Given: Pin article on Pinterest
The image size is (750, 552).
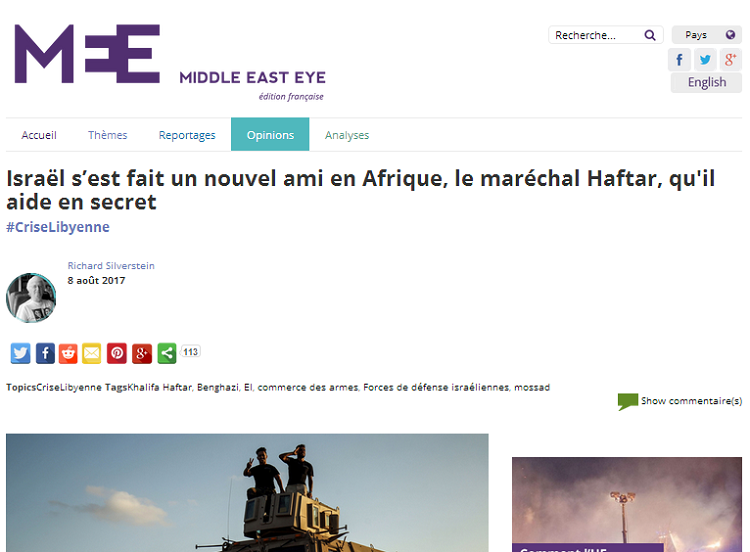Looking at the screenshot, I should [x=117, y=353].
